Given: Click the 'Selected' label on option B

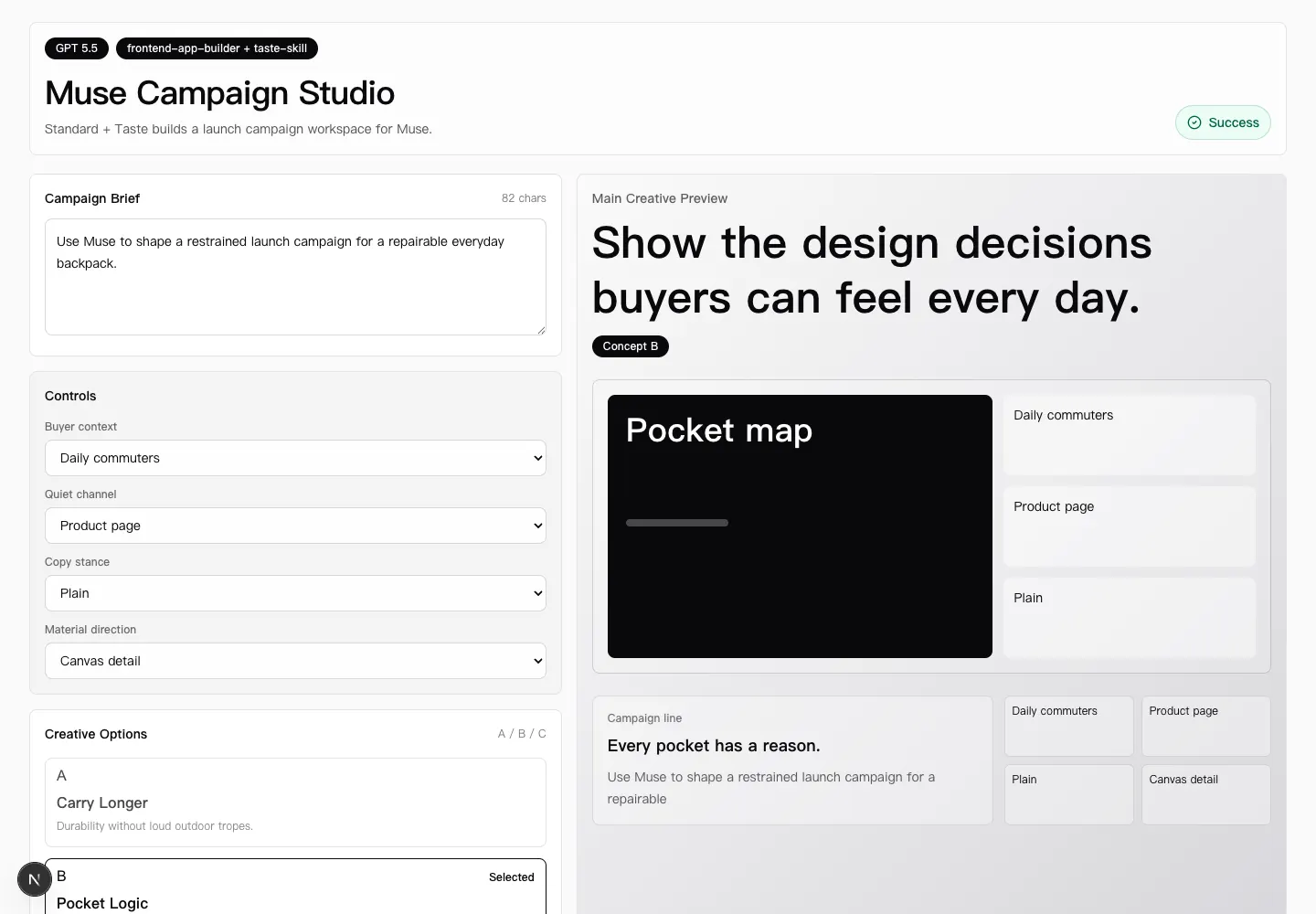Looking at the screenshot, I should (x=512, y=877).
